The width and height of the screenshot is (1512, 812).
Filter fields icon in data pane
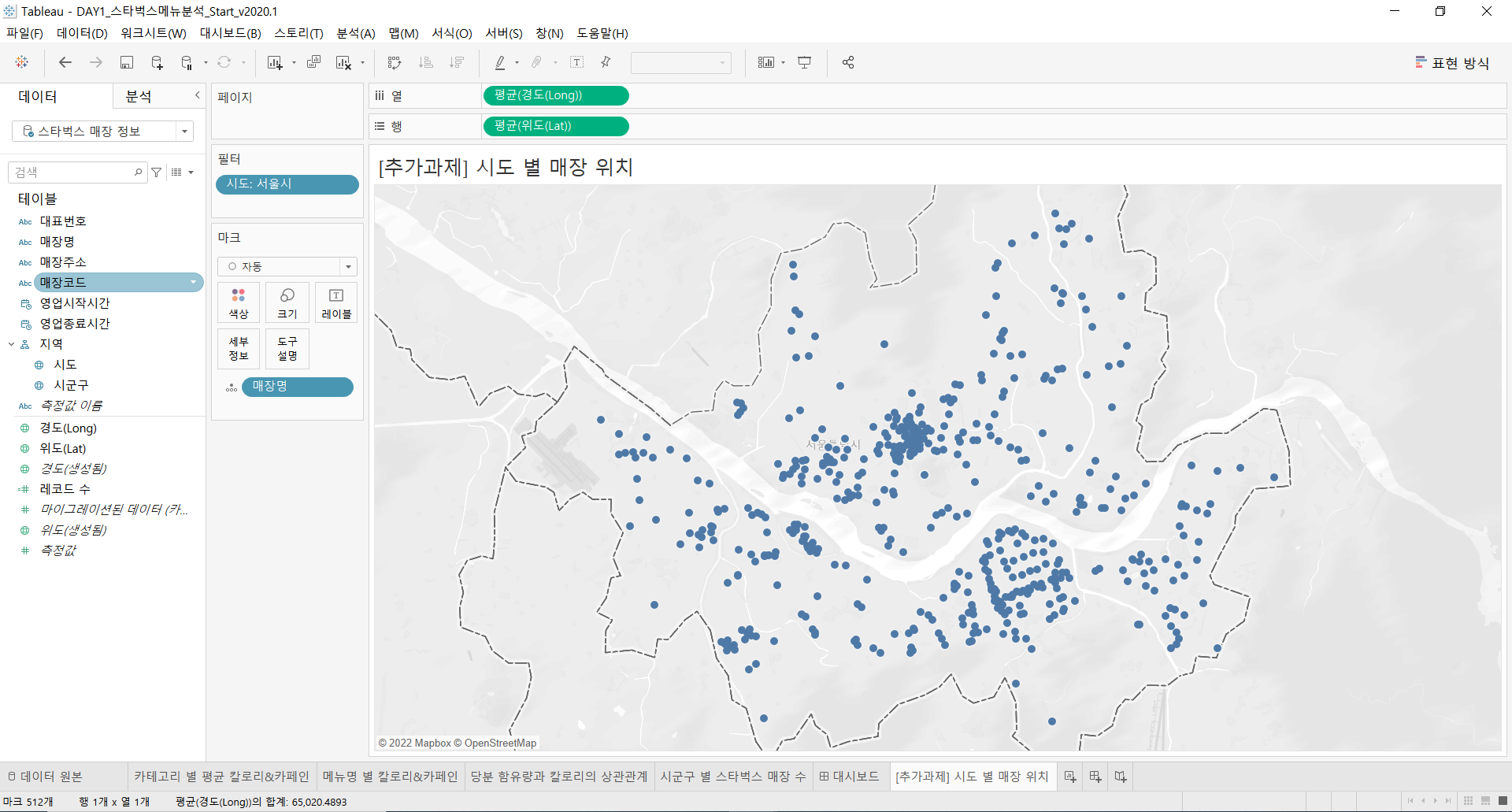(x=157, y=172)
